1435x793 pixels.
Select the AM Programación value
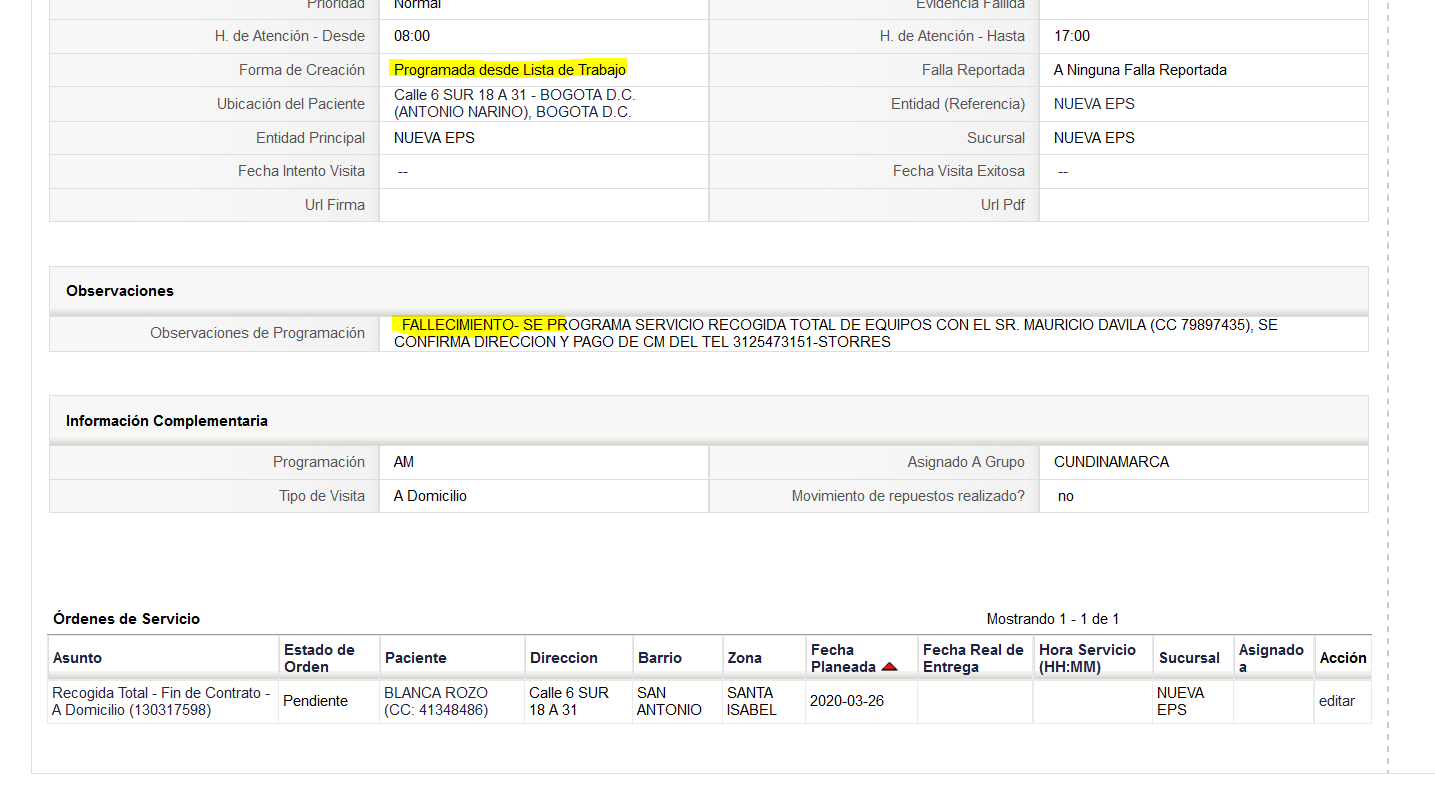coord(404,462)
